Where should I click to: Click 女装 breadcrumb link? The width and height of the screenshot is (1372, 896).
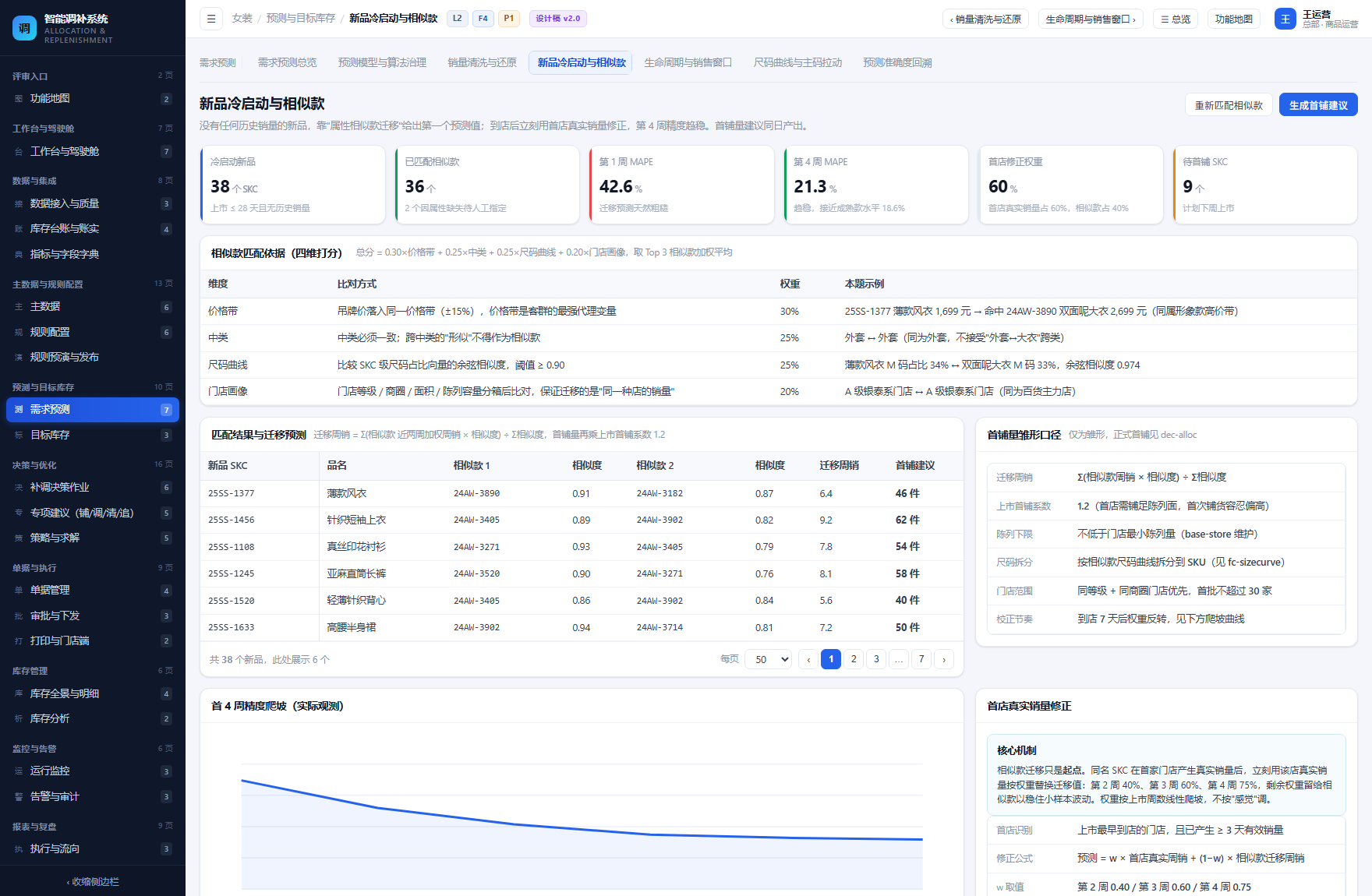242,19
